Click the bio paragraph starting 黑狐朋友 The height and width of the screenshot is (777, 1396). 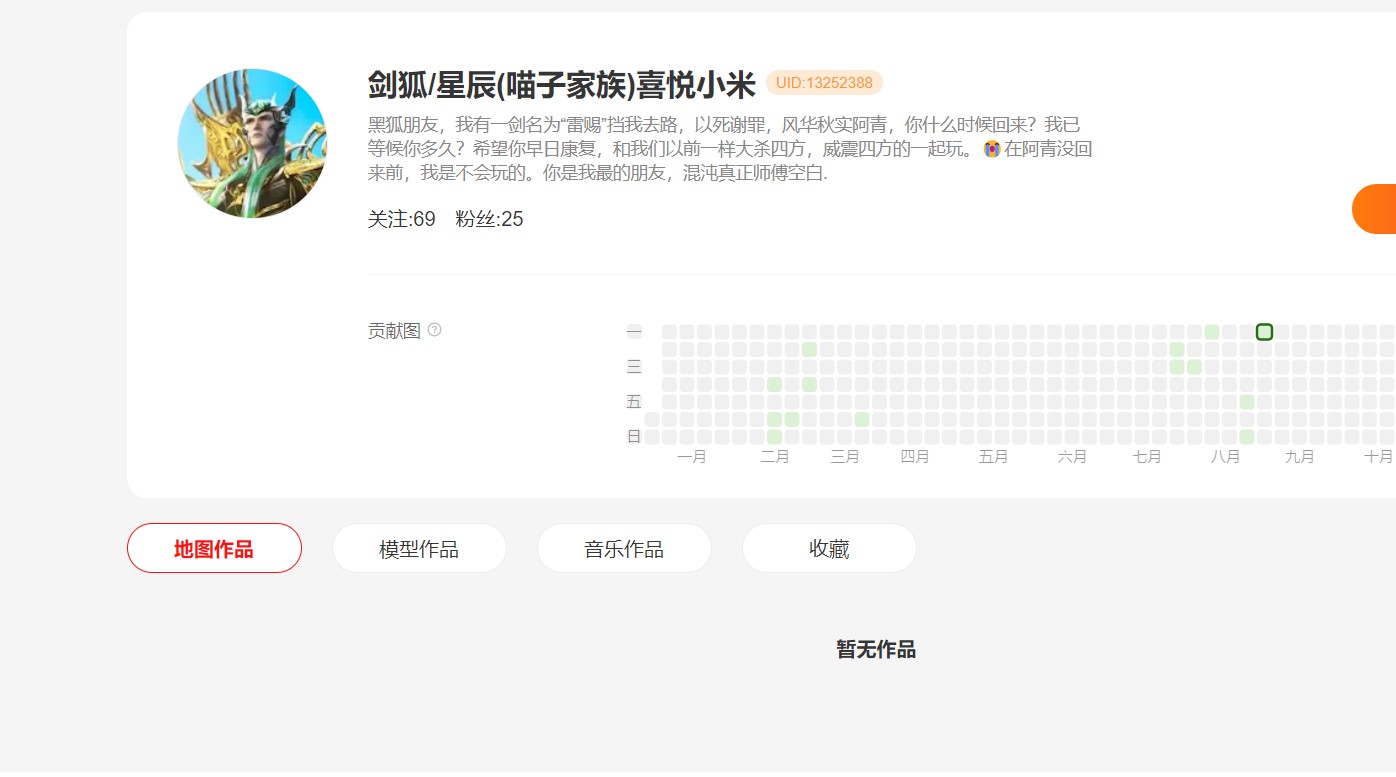[730, 149]
